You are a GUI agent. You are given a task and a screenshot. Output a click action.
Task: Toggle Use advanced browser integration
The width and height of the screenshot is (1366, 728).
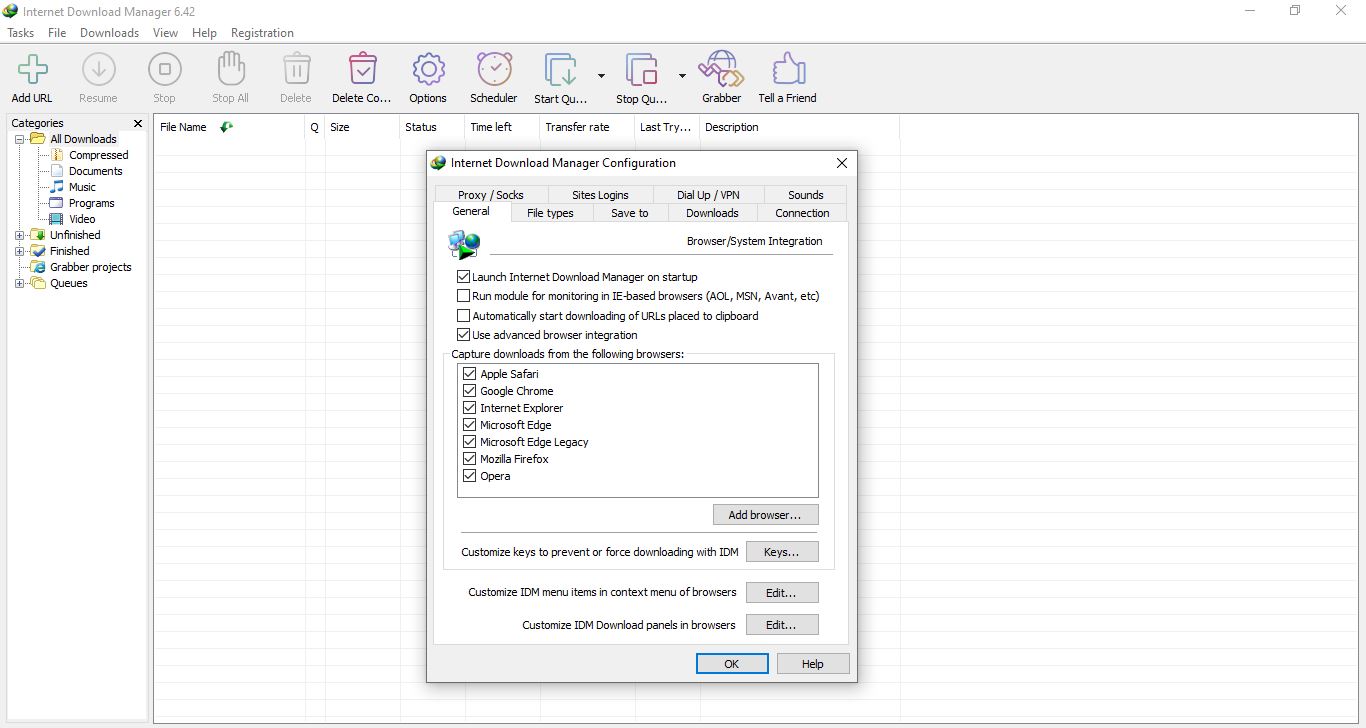pyautogui.click(x=463, y=335)
